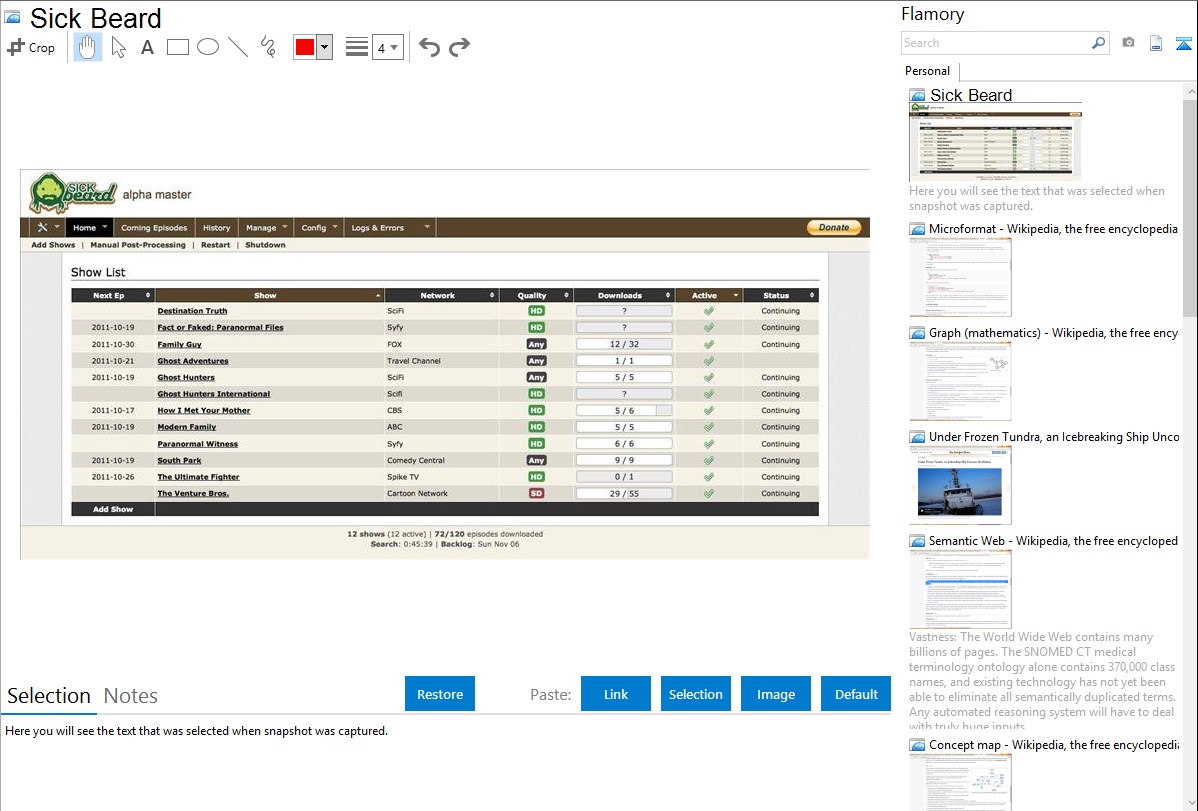The image size is (1198, 811).
Task: Expand the Logs & Errors dropdown
Action: click(x=390, y=228)
